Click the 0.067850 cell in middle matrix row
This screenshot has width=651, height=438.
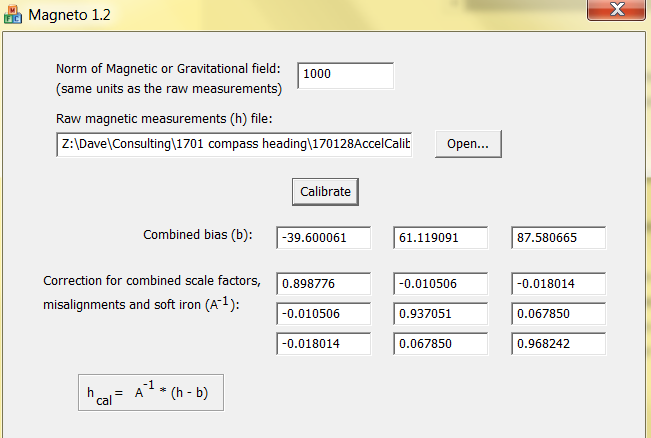point(559,314)
